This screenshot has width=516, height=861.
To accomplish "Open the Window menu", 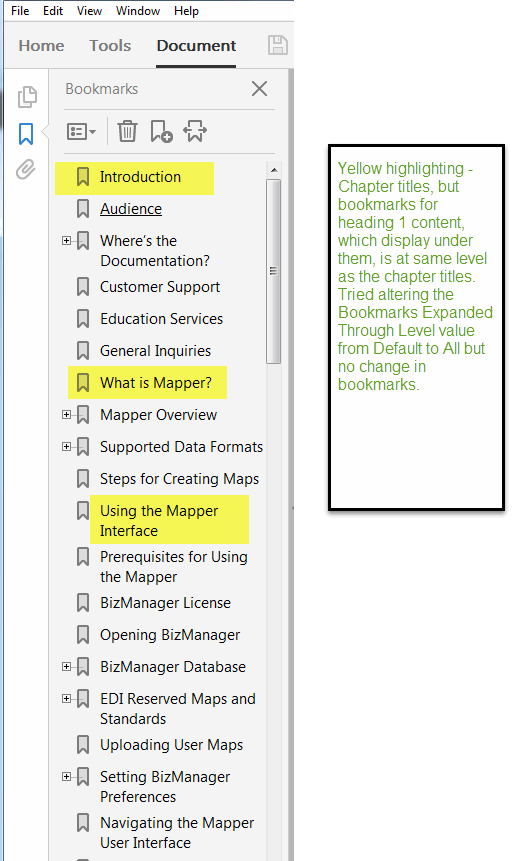I will pyautogui.click(x=138, y=11).
